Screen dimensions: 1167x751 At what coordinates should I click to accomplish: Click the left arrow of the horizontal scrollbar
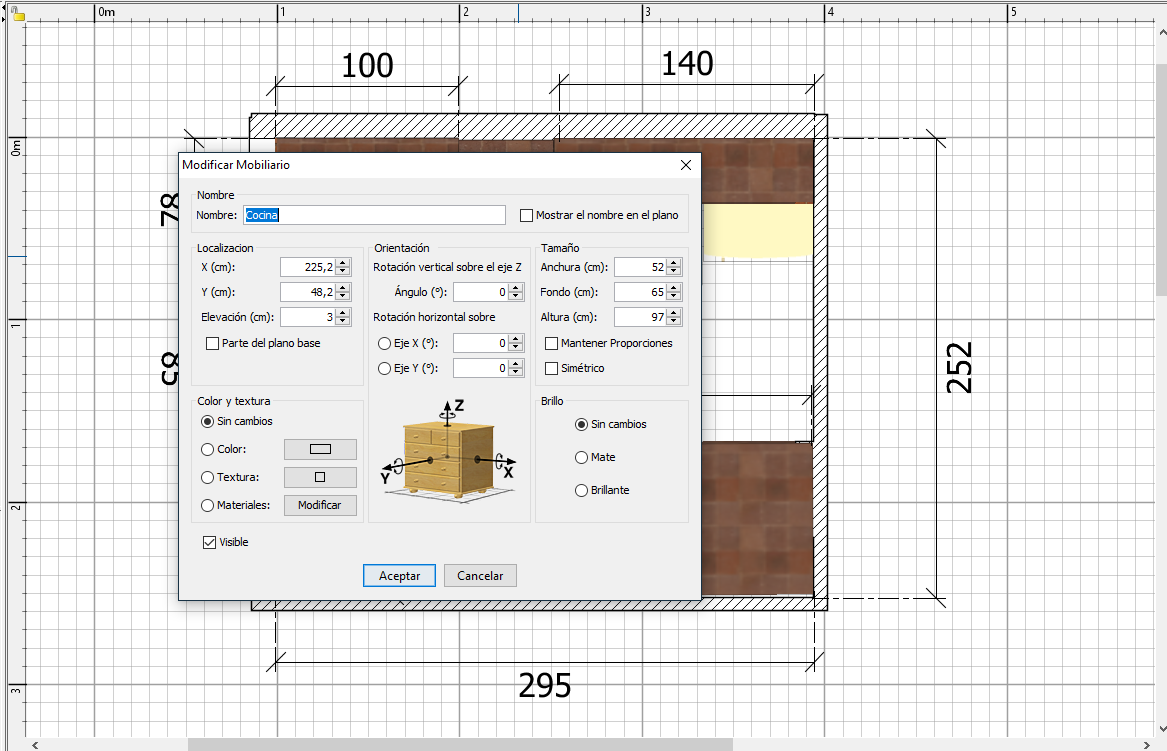pos(36,744)
